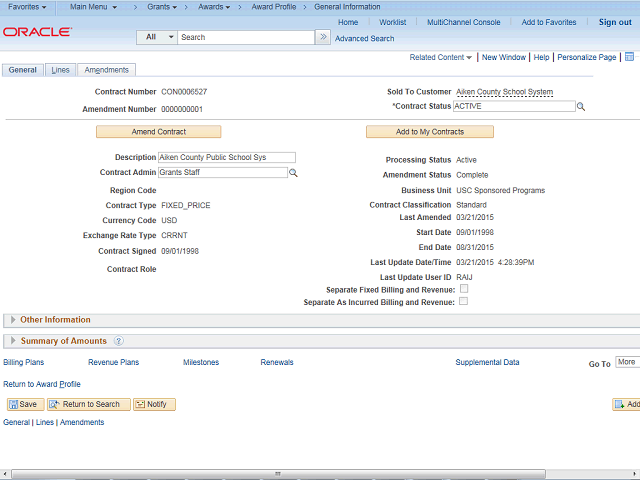Click the bottom Amendments footer link
Image resolution: width=640 pixels, height=480 pixels.
pyautogui.click(x=82, y=422)
